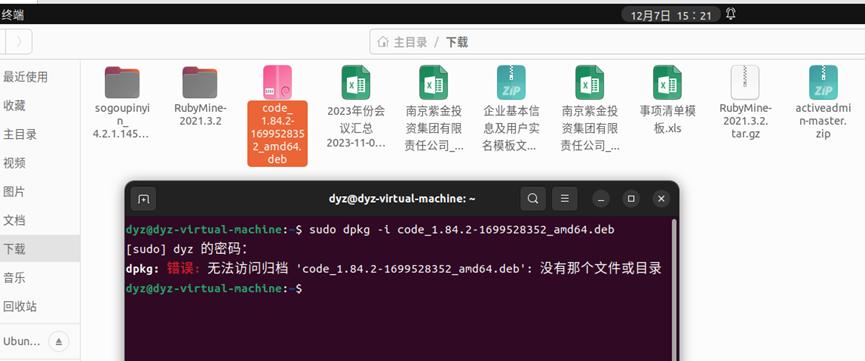Click file name 事项清单模板.xls
This screenshot has height=361, width=865.
pyautogui.click(x=668, y=119)
